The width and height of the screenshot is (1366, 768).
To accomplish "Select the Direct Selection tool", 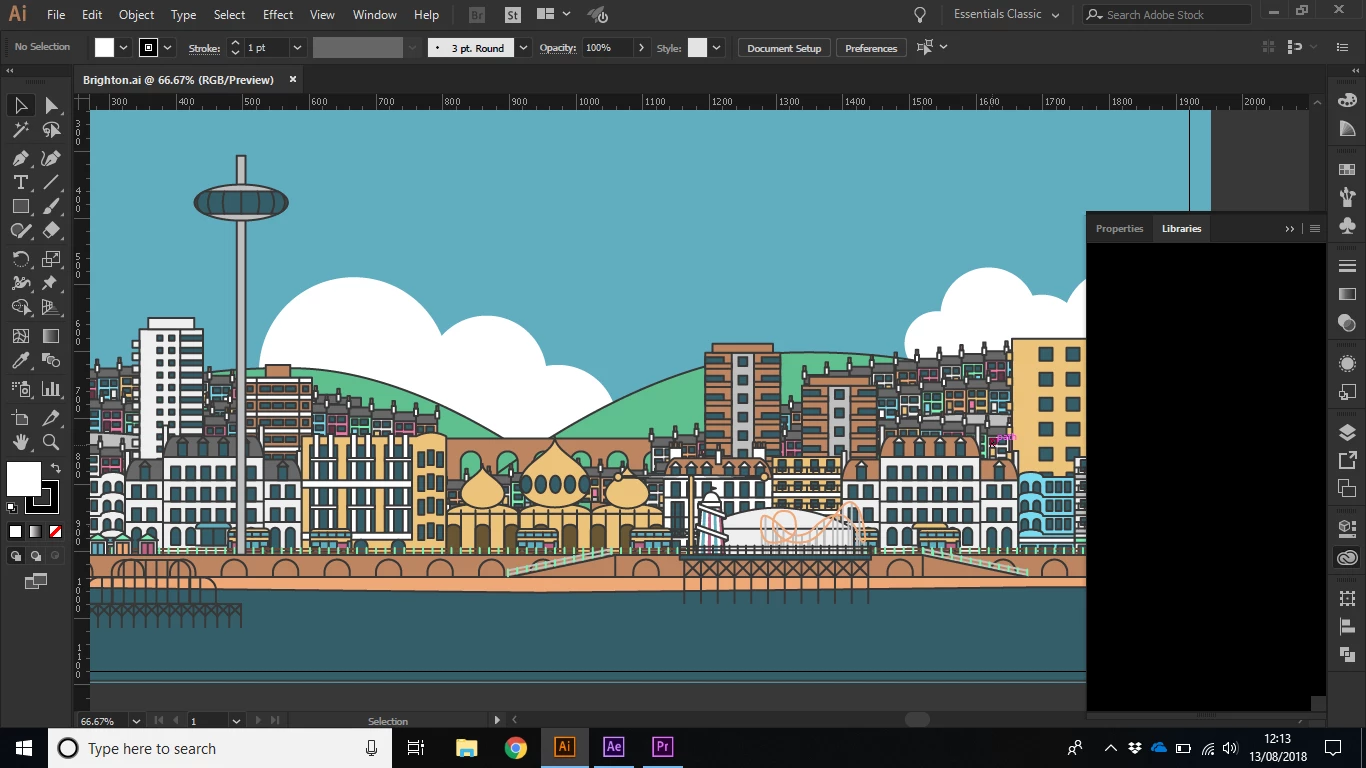I will [51, 105].
